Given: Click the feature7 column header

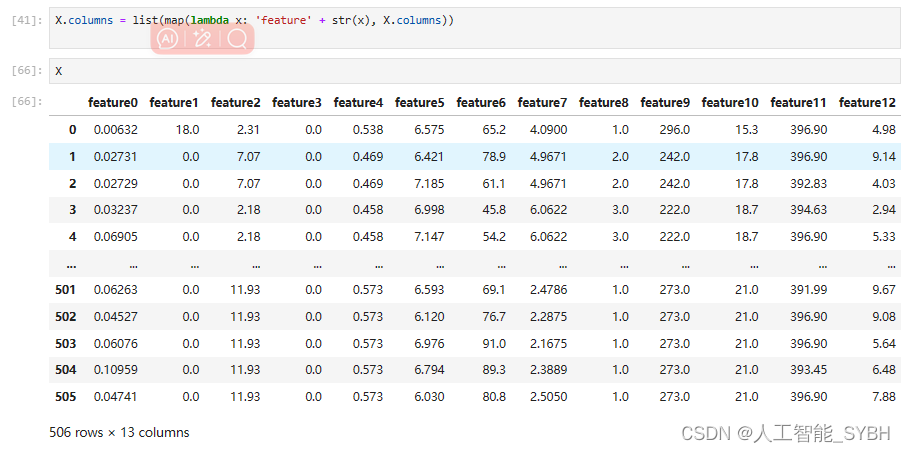Looking at the screenshot, I should click(542, 103).
